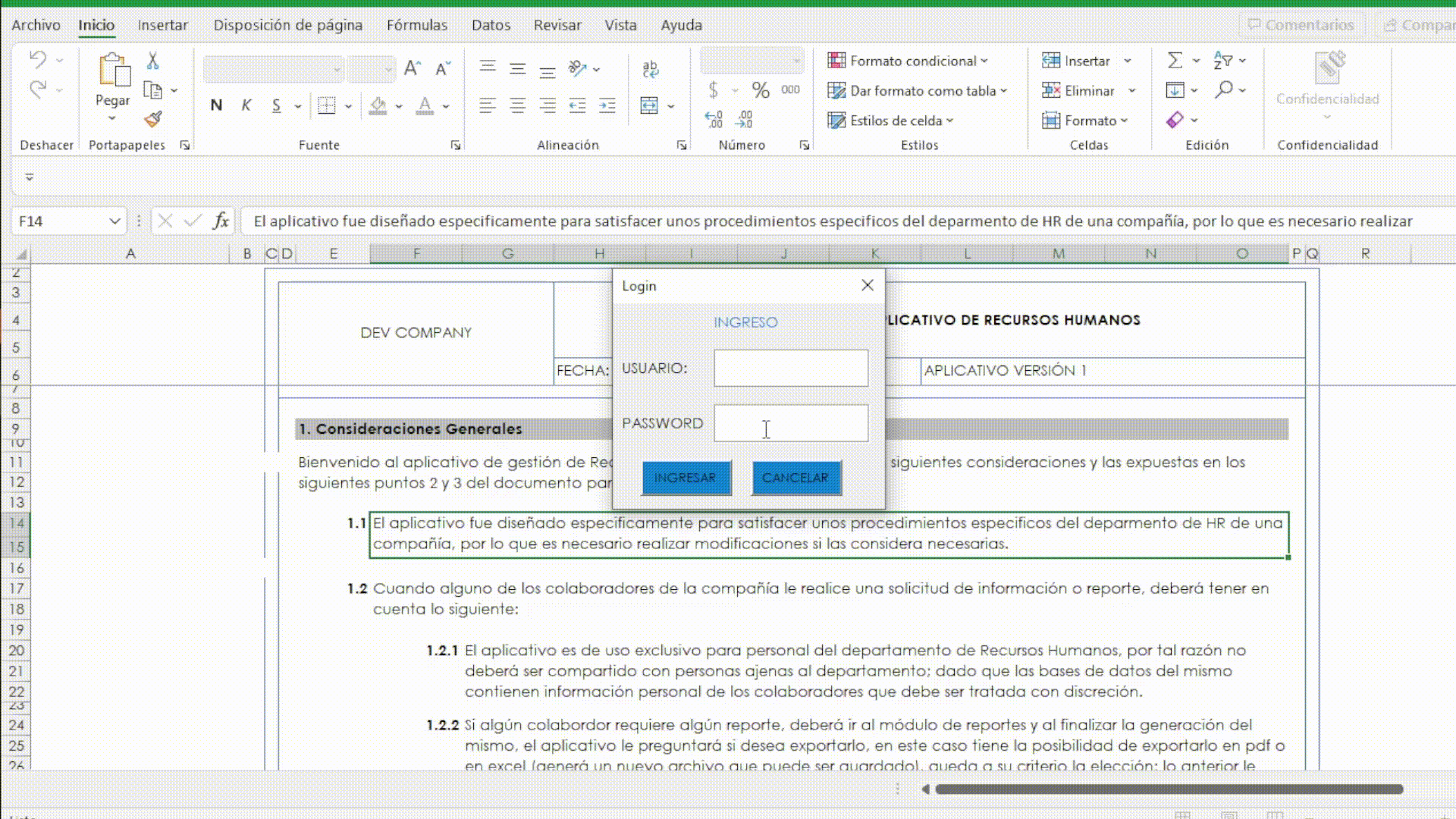Image resolution: width=1456 pixels, height=819 pixels.
Task: Toggle Bold formatting with the N button
Action: pyautogui.click(x=216, y=105)
